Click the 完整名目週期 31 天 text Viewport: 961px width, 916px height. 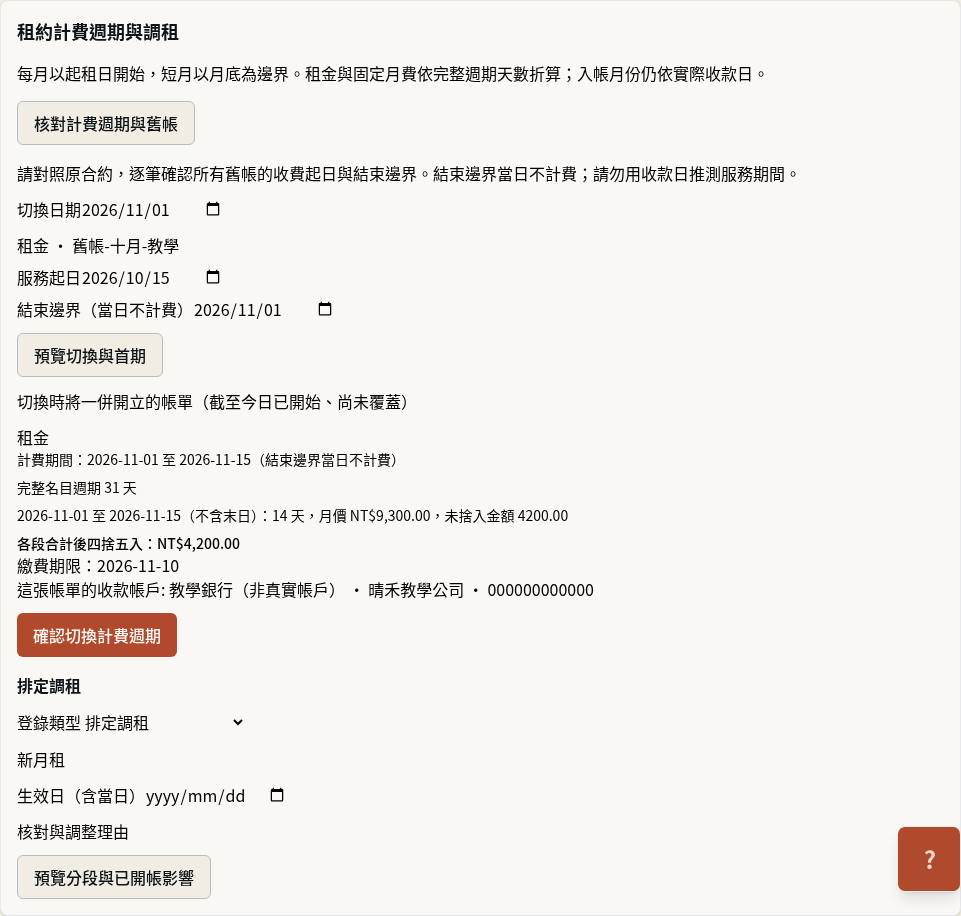77,488
